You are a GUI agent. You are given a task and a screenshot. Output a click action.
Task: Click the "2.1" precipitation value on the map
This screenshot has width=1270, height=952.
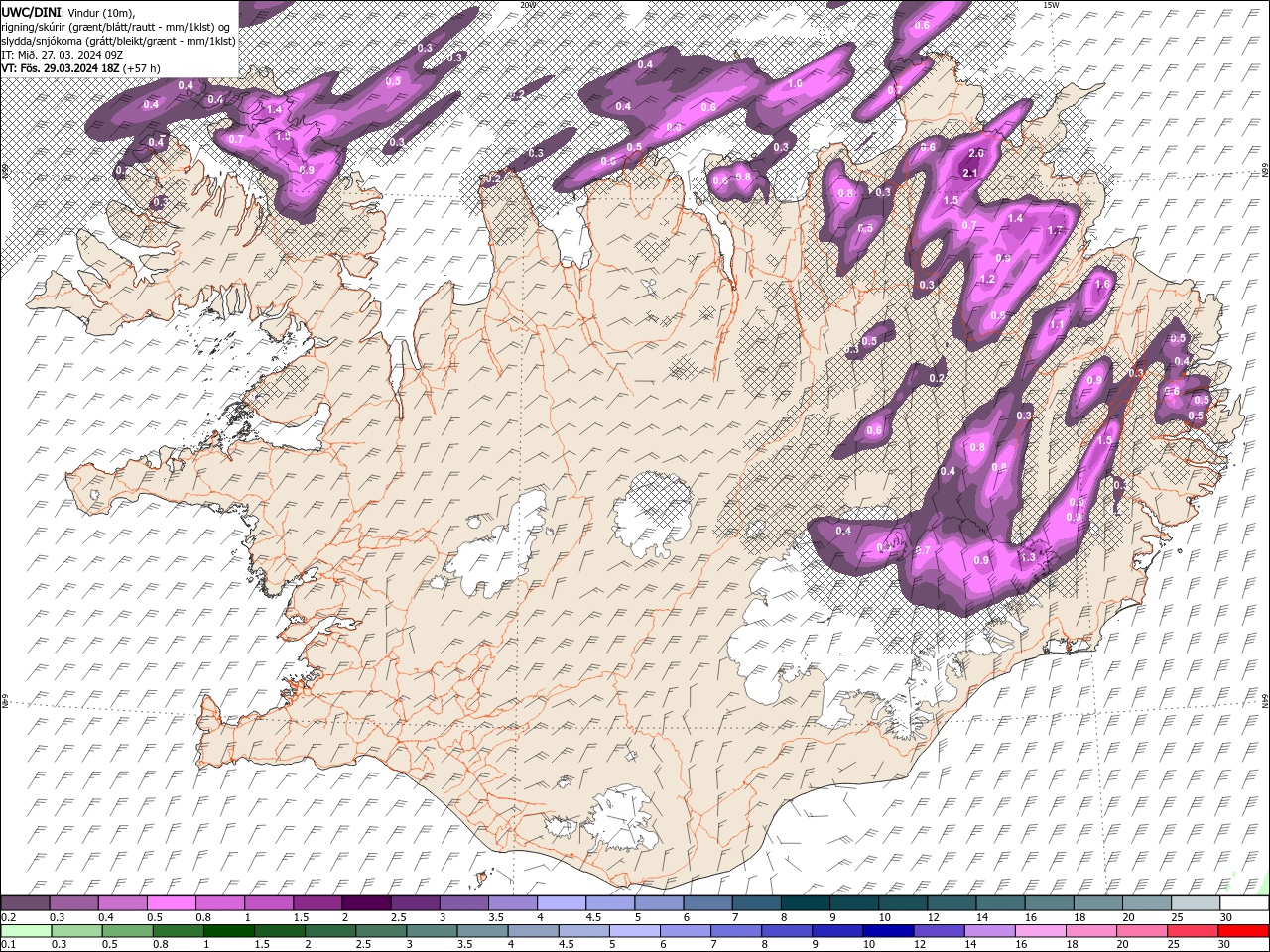pyautogui.click(x=970, y=173)
